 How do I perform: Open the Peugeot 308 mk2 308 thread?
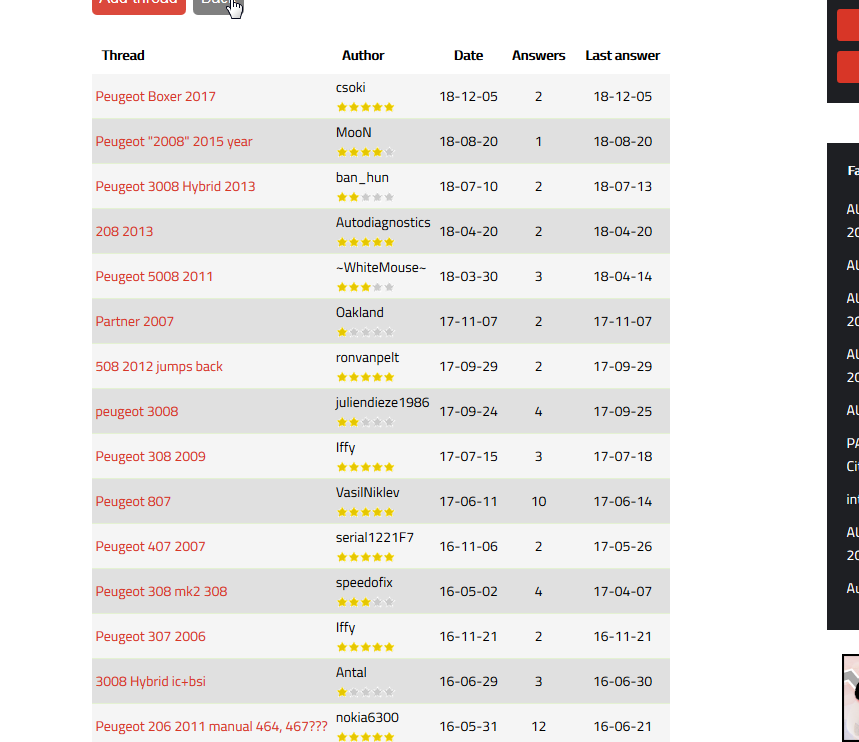(161, 591)
